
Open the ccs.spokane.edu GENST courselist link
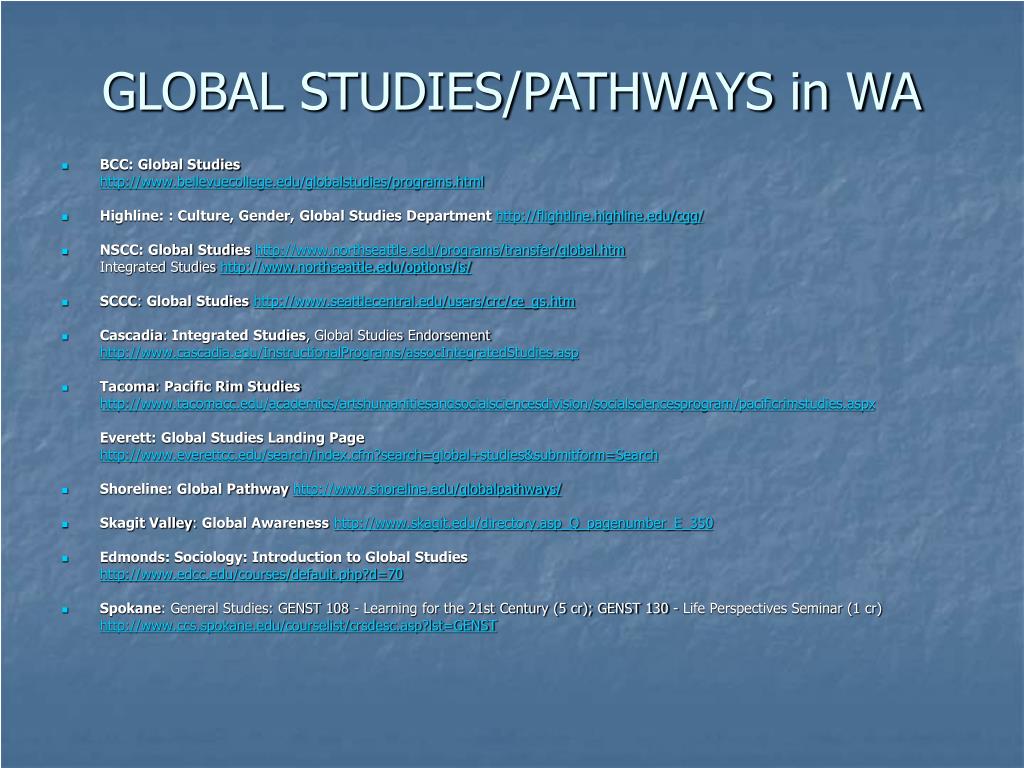coord(298,626)
